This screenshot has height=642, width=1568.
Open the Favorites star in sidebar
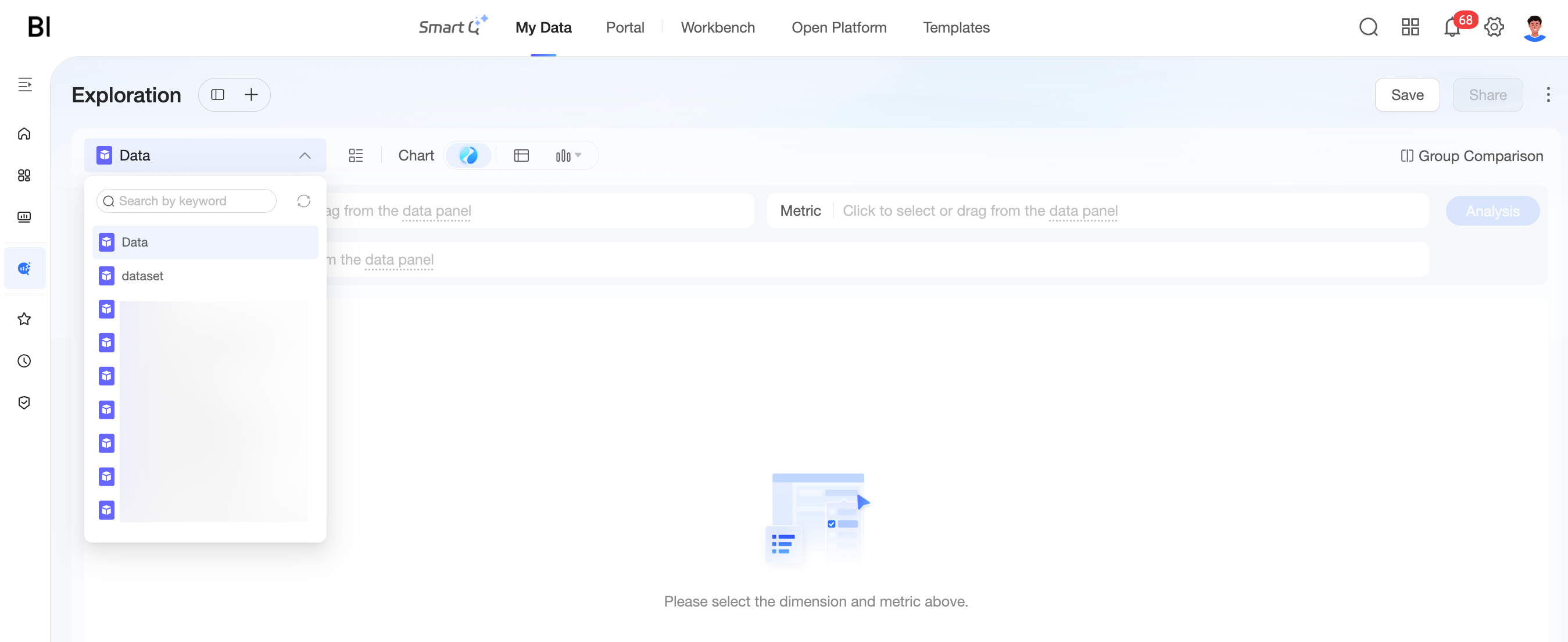(x=24, y=319)
